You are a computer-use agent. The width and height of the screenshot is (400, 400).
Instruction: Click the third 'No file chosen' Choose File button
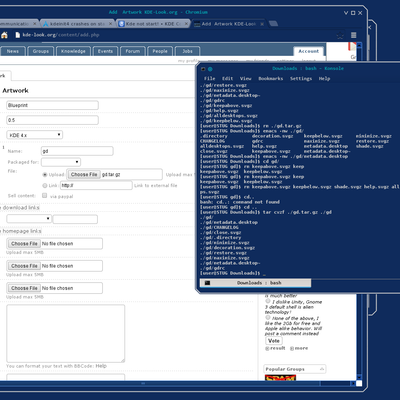(24, 288)
